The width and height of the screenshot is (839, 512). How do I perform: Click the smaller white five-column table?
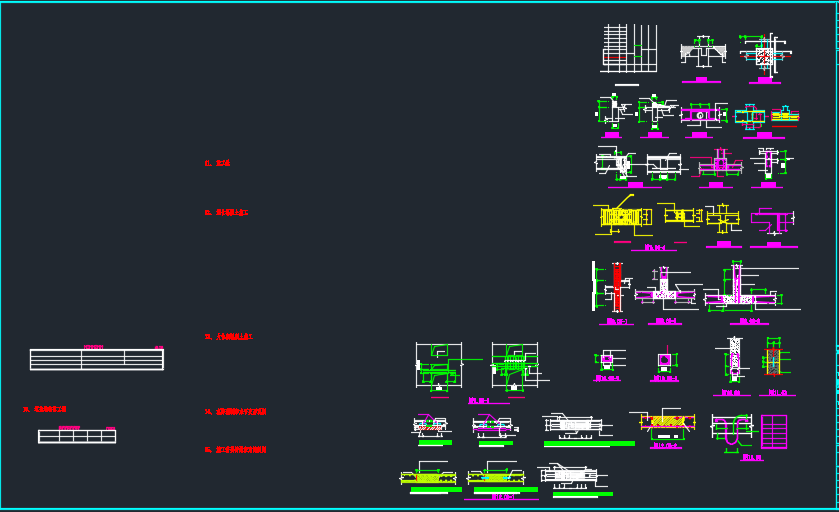[77, 436]
